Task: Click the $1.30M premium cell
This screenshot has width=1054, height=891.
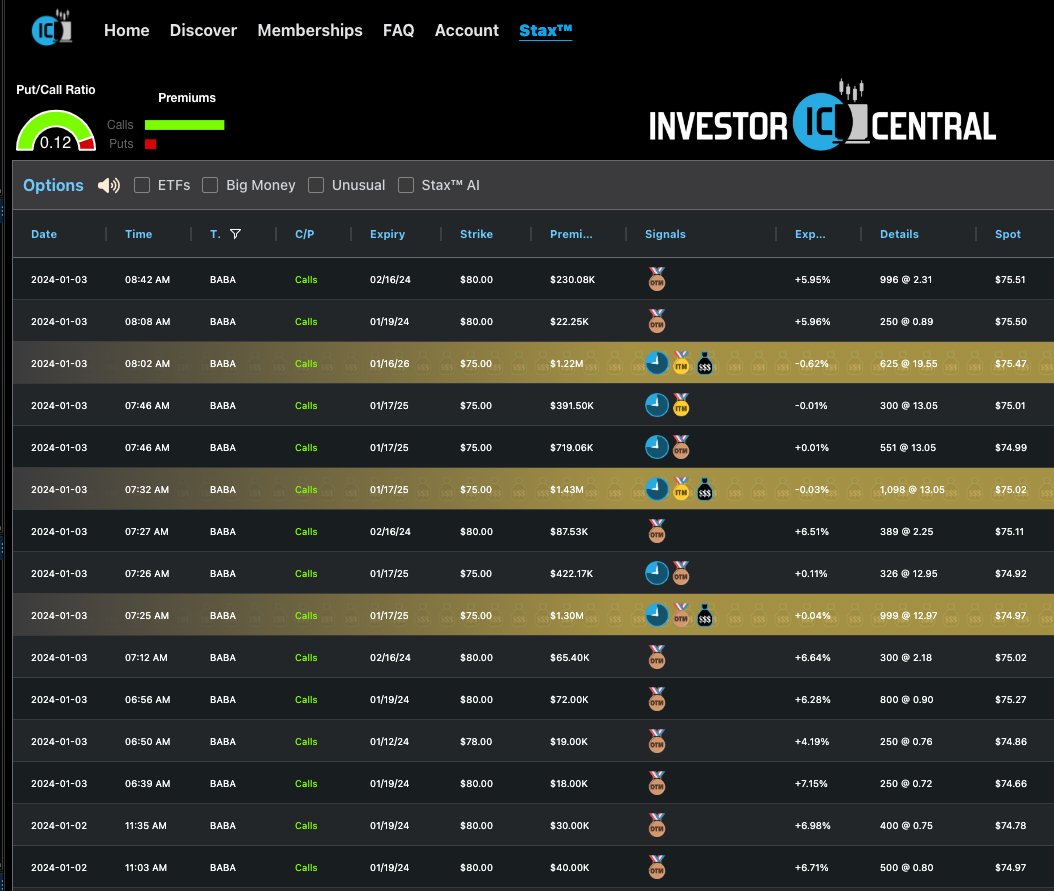Action: tap(567, 616)
